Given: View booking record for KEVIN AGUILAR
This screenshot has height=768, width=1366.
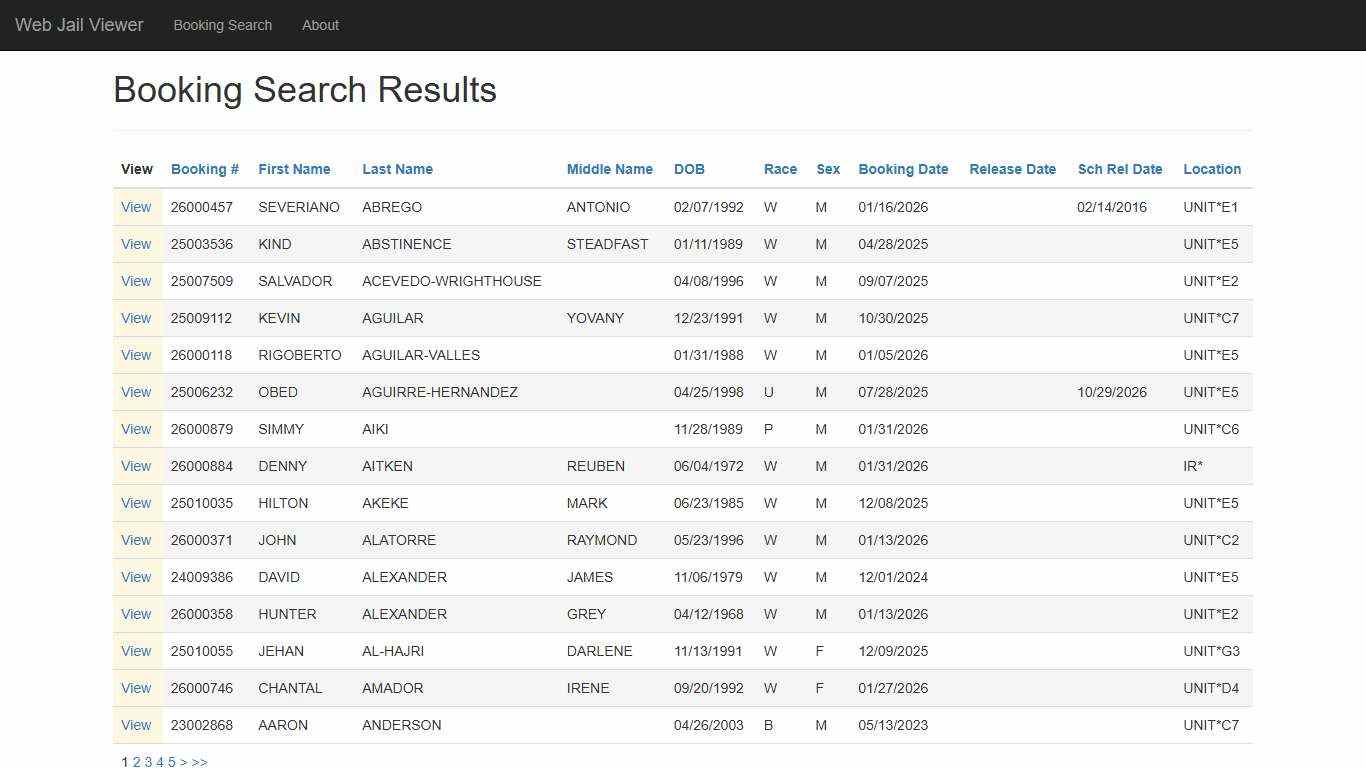Looking at the screenshot, I should click(x=136, y=318).
